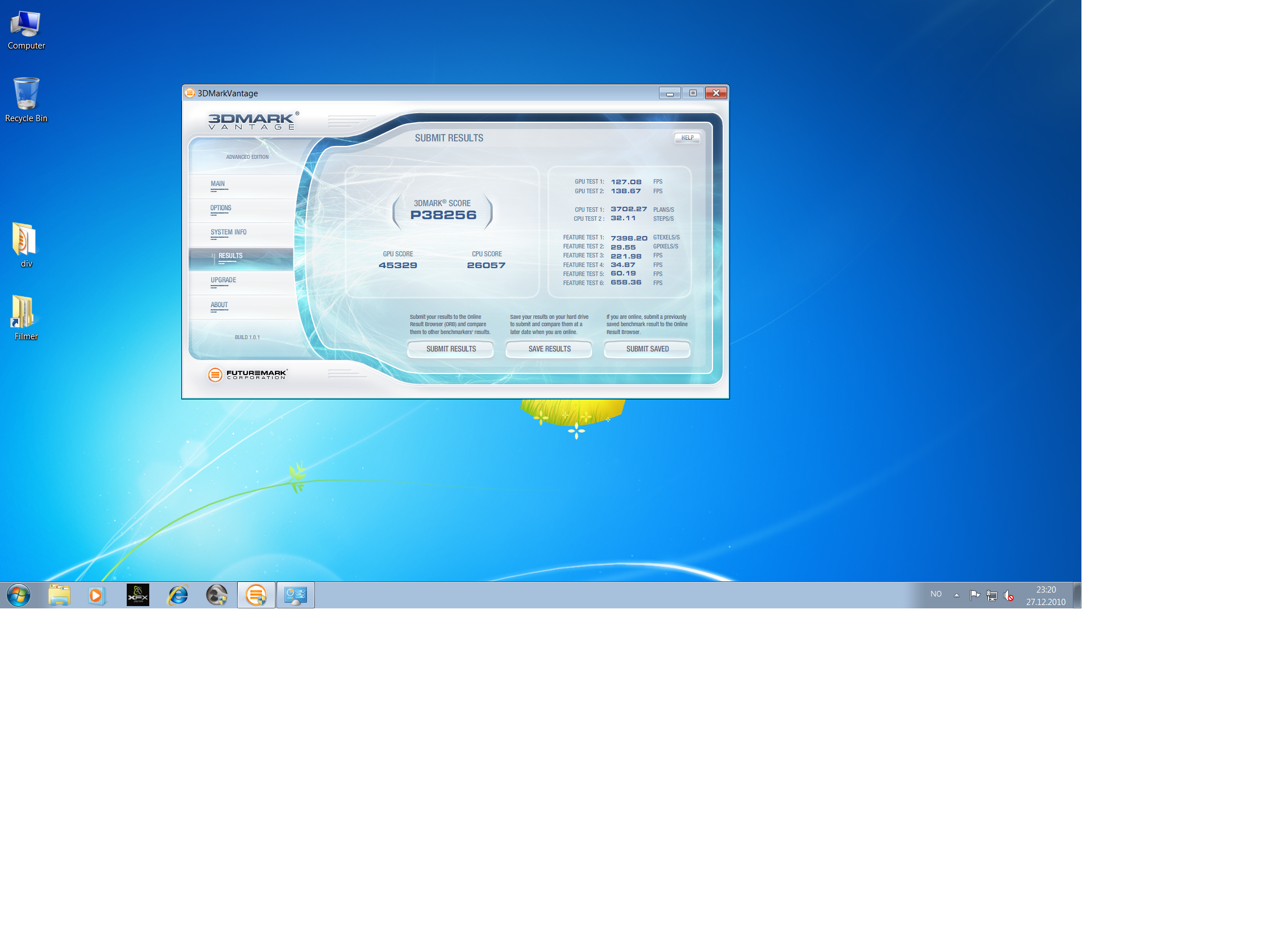Screen dimensions: 1269x952
Task: Open the div folder on desktop
Action: click(x=26, y=245)
